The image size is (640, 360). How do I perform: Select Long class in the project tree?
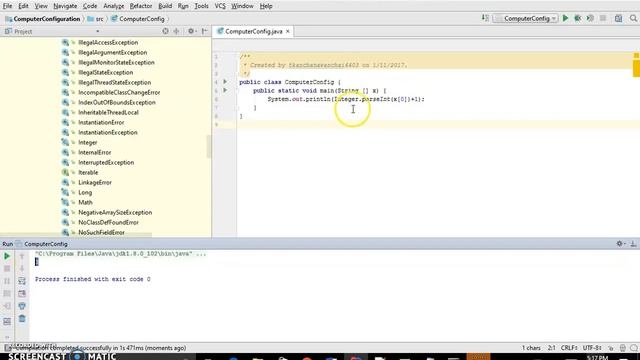[x=85, y=192]
